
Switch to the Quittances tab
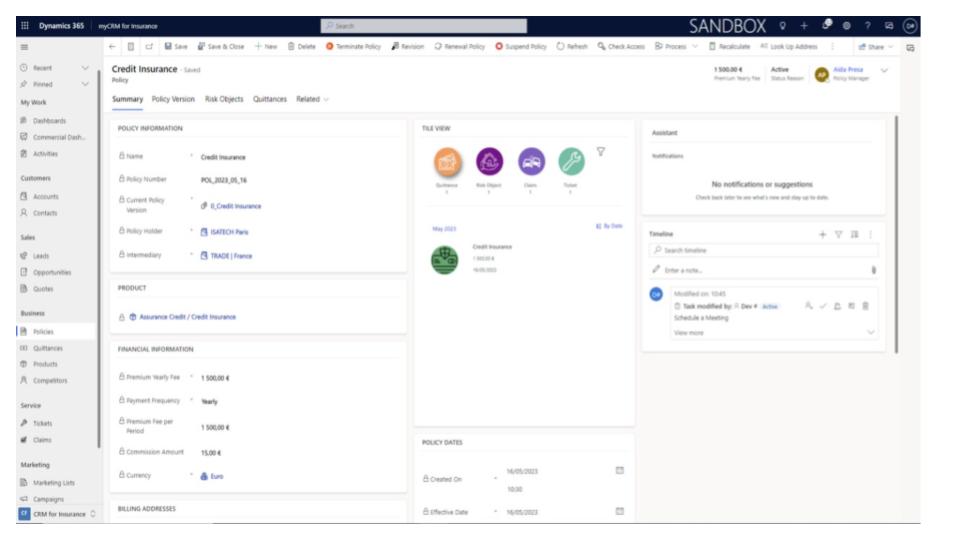coord(270,99)
